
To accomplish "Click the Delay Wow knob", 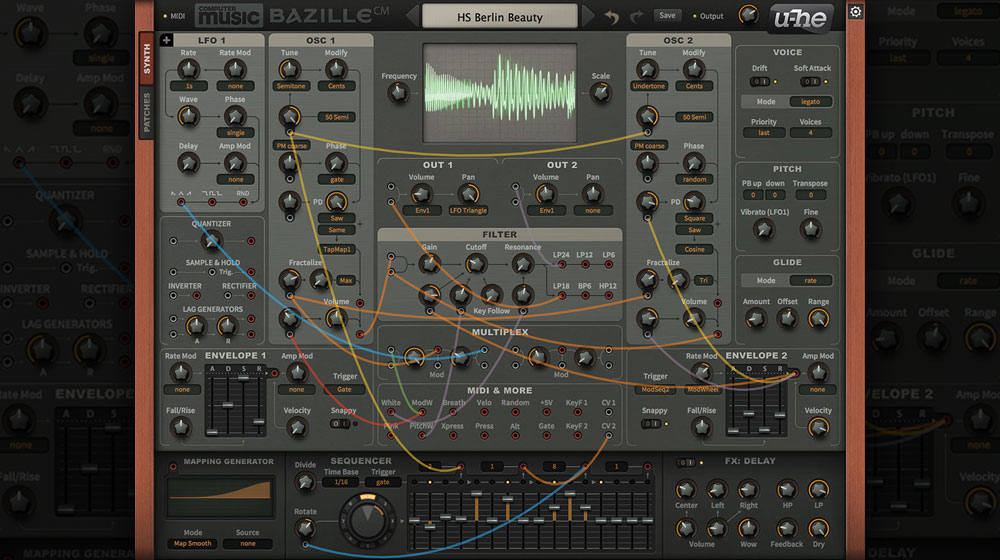I will [x=748, y=528].
